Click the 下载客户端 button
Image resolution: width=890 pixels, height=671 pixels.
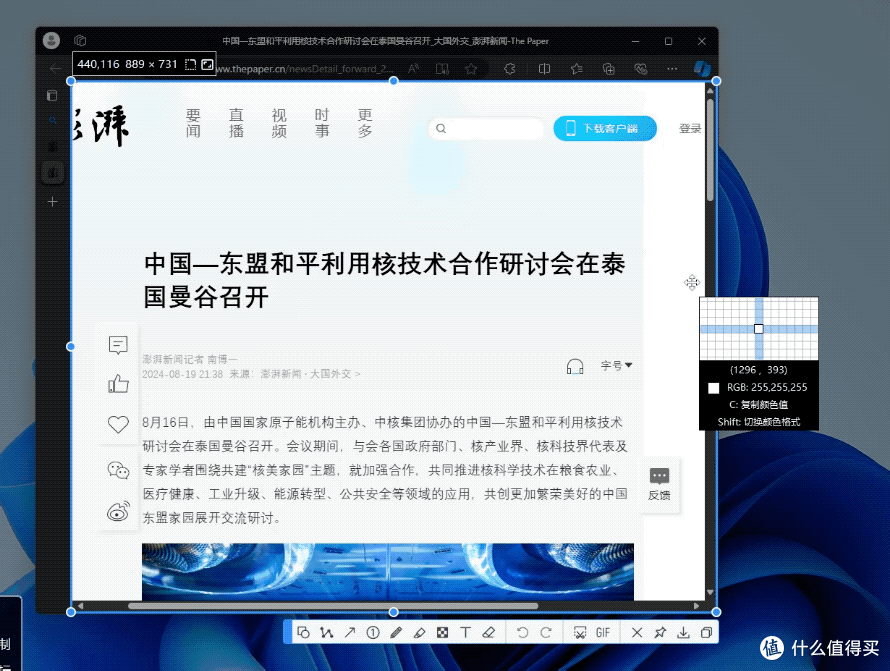tap(605, 128)
